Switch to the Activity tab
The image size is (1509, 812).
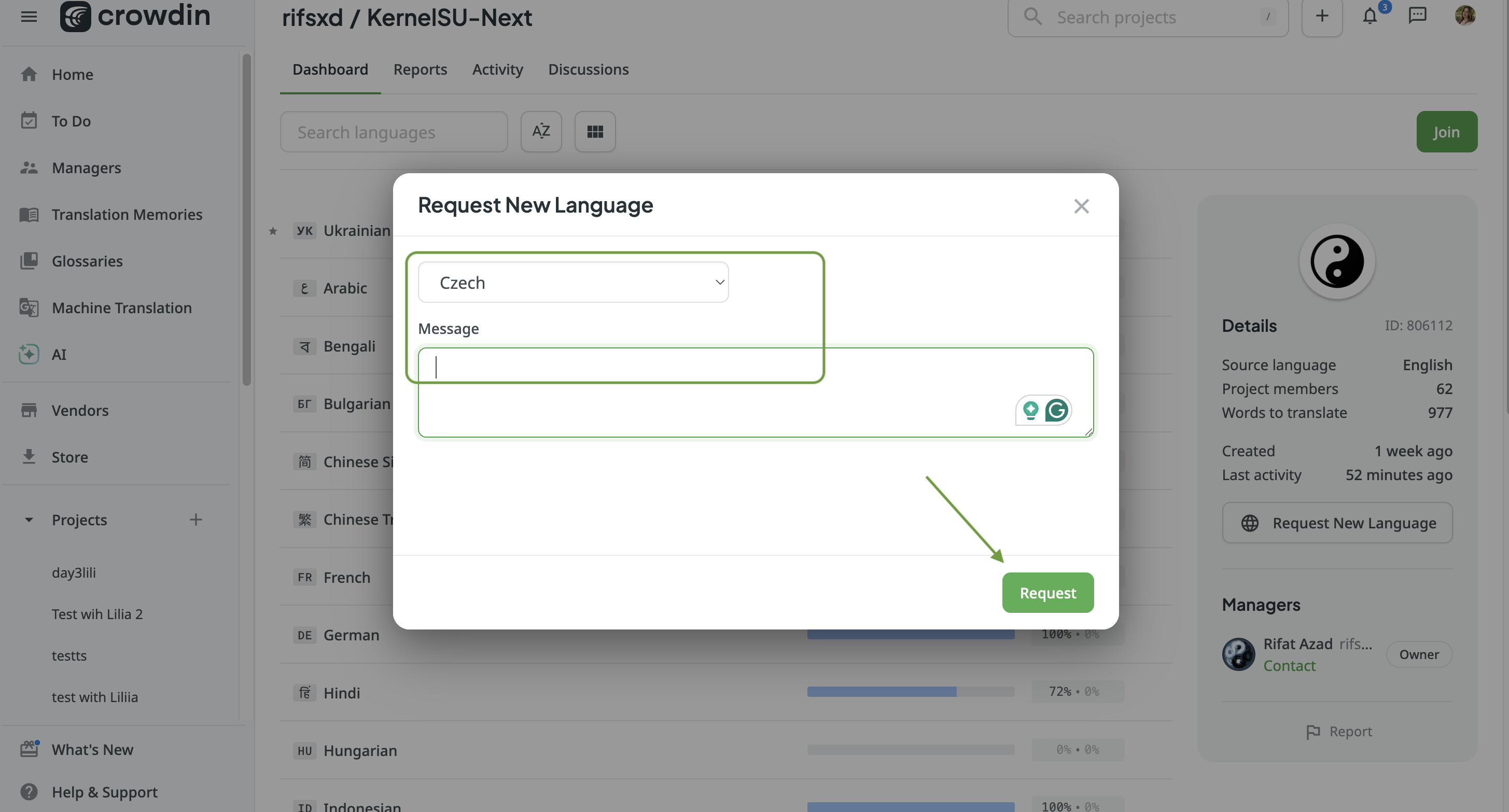point(497,69)
